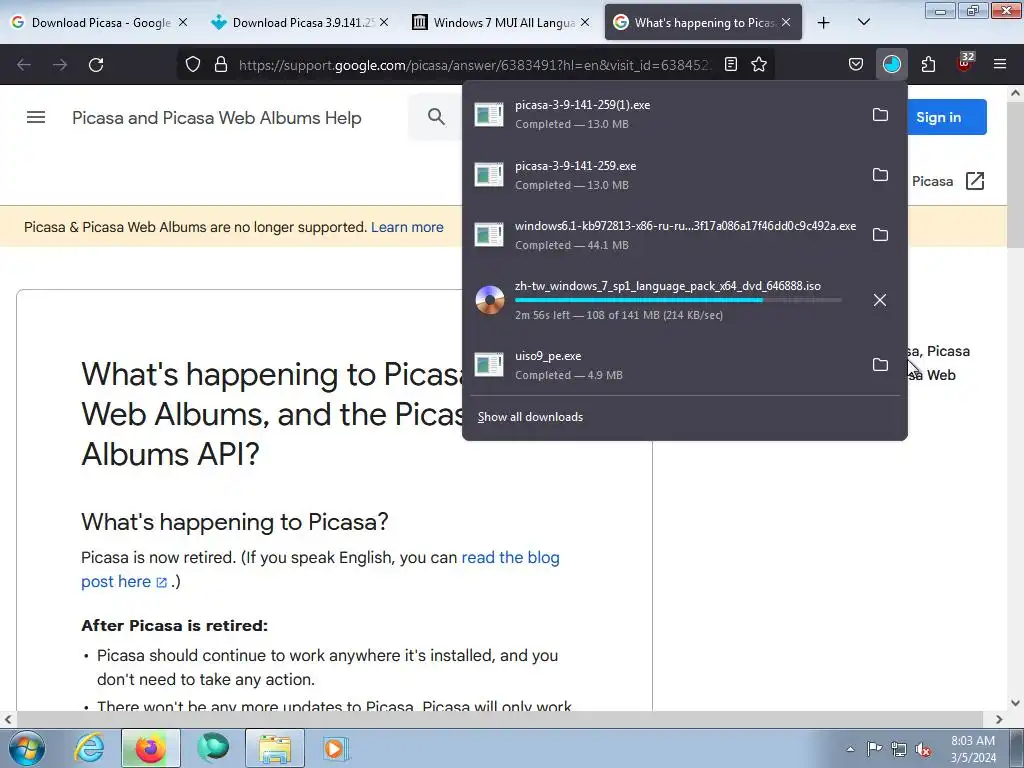Screen dimensions: 1024x768
Task: Open Windows Media Player taskbar icon
Action: click(336, 748)
